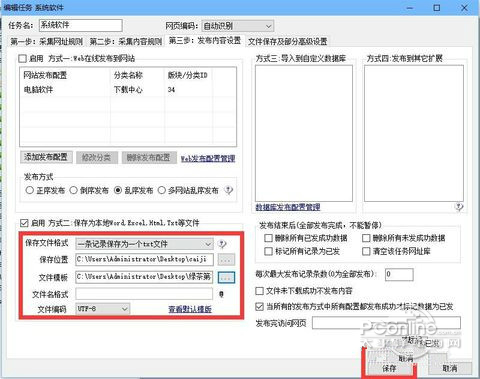
Task: Select 倒序发布 radio button
Action: tap(73, 190)
